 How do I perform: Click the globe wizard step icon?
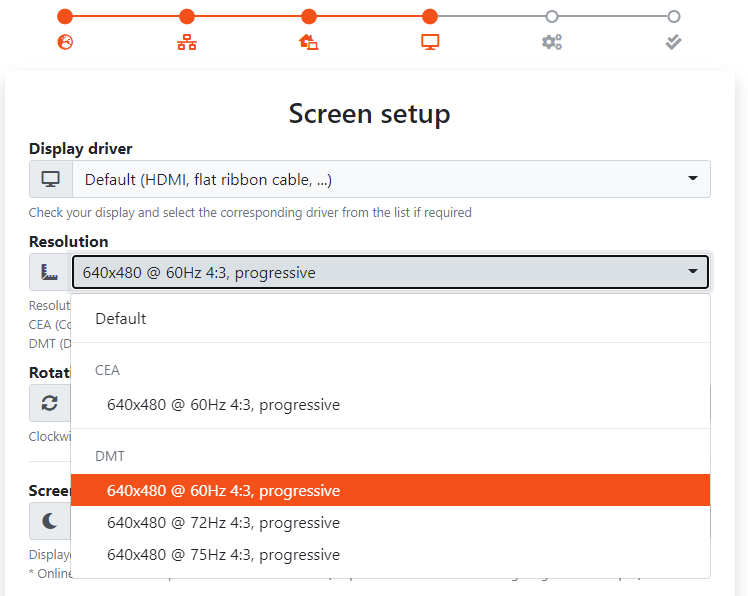(65, 42)
